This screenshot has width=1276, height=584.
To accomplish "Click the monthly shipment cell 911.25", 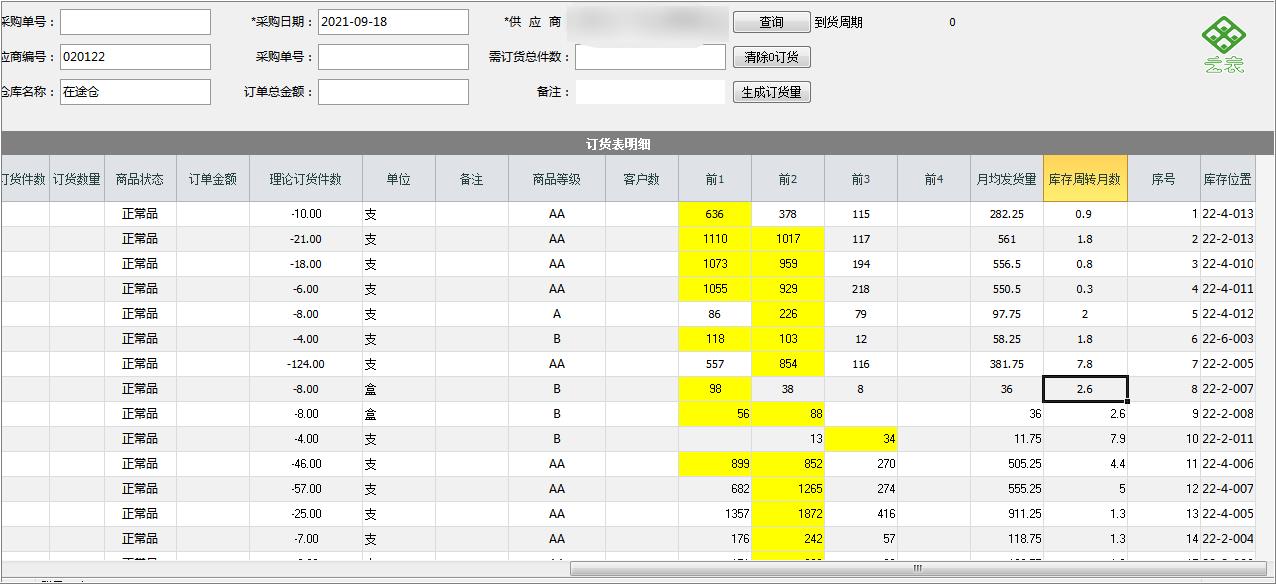I will (x=1007, y=514).
